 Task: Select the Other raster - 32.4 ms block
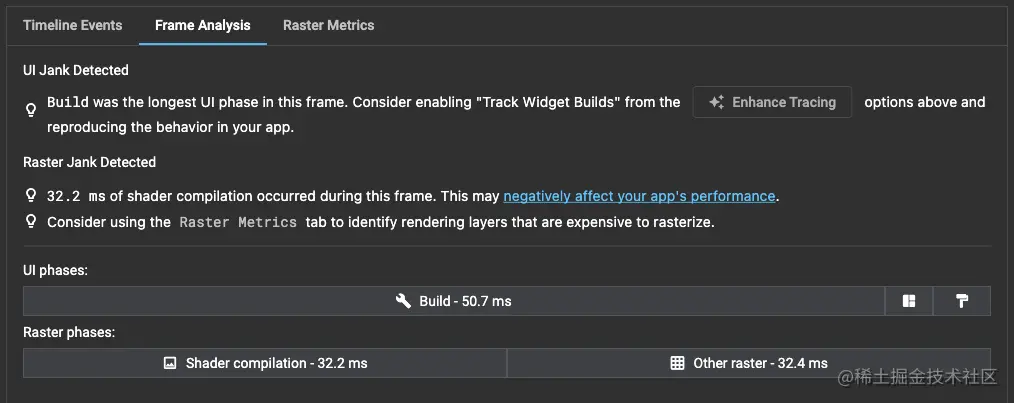pyautogui.click(x=748, y=363)
